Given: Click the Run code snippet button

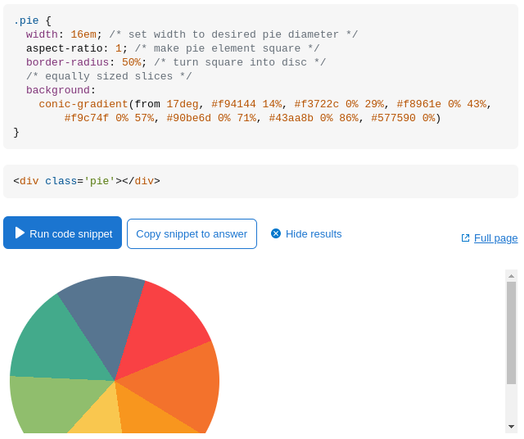Looking at the screenshot, I should coord(62,233).
